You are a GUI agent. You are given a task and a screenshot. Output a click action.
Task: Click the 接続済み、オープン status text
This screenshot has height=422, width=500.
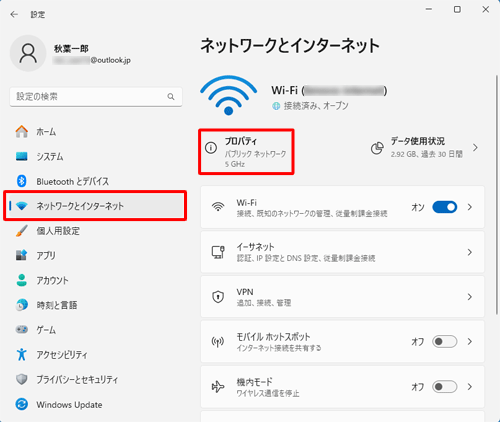316,106
